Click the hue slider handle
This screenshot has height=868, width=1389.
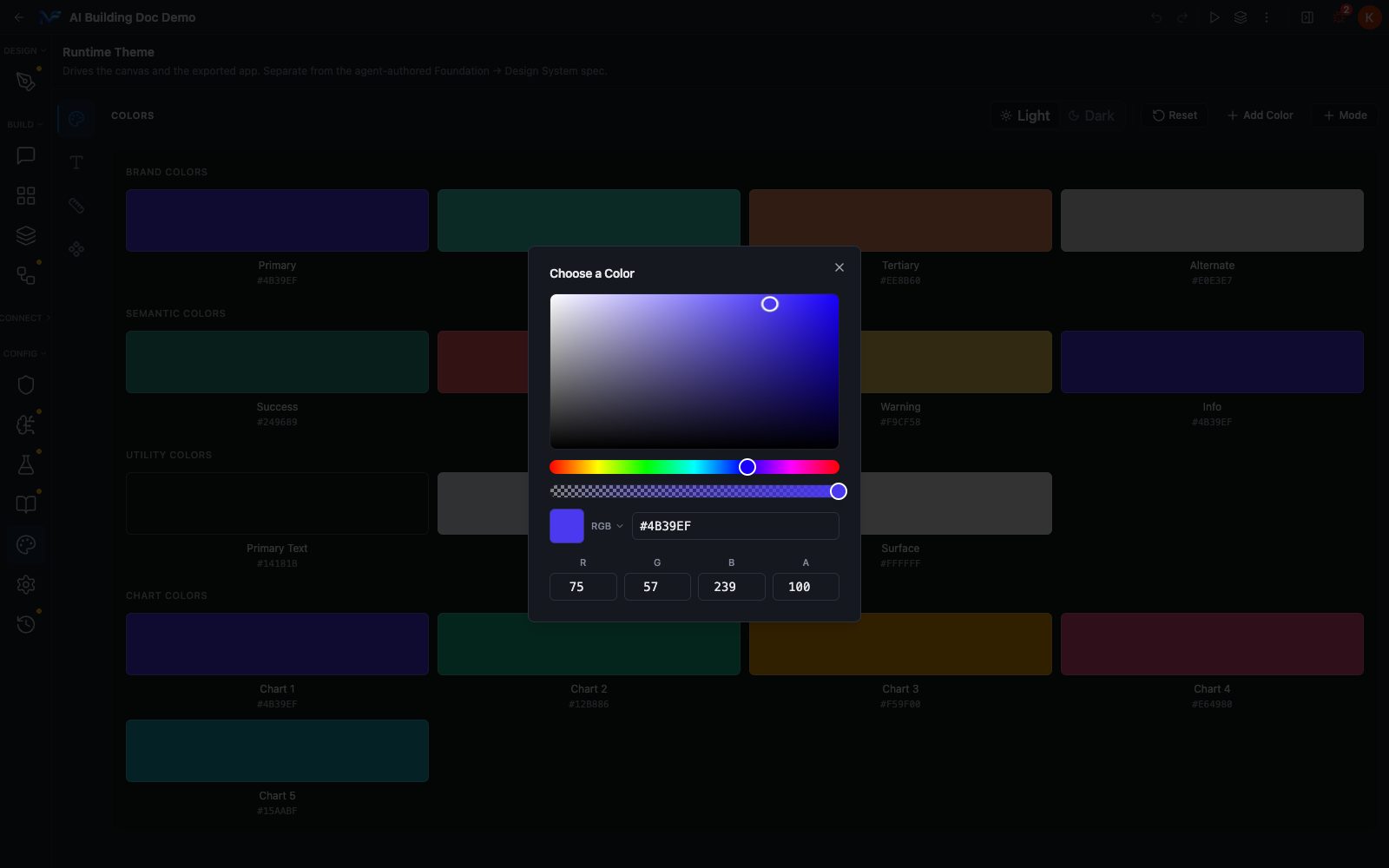[x=747, y=467]
